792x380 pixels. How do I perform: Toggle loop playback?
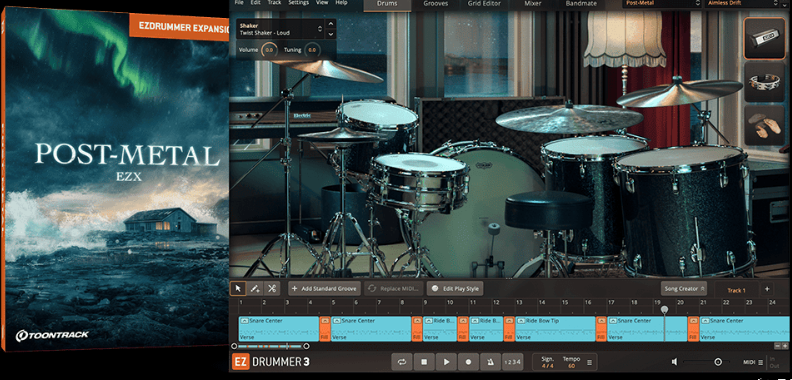pos(402,362)
